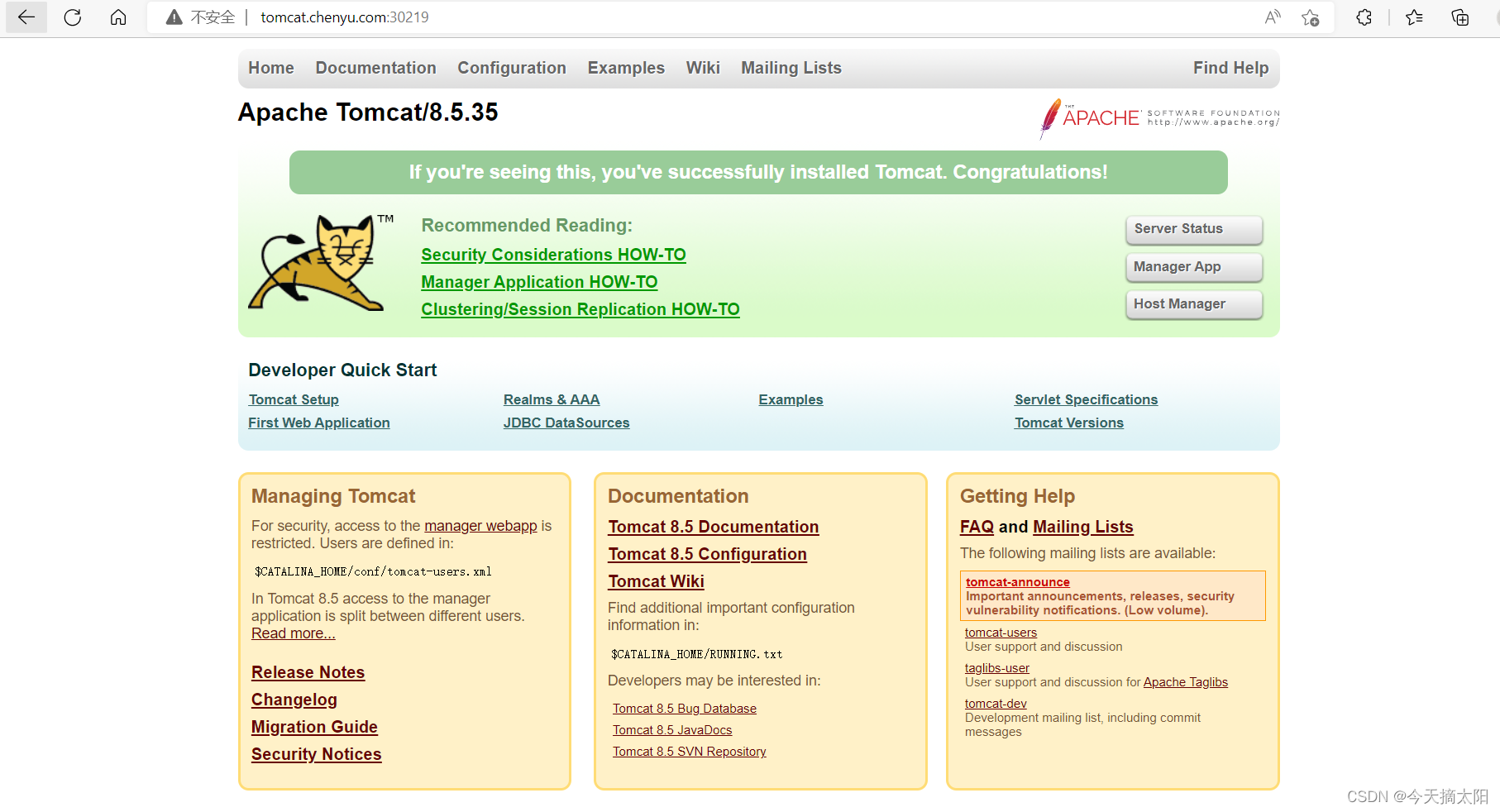
Task: Click the Apache Software Foundation logo
Action: pos(1159,118)
